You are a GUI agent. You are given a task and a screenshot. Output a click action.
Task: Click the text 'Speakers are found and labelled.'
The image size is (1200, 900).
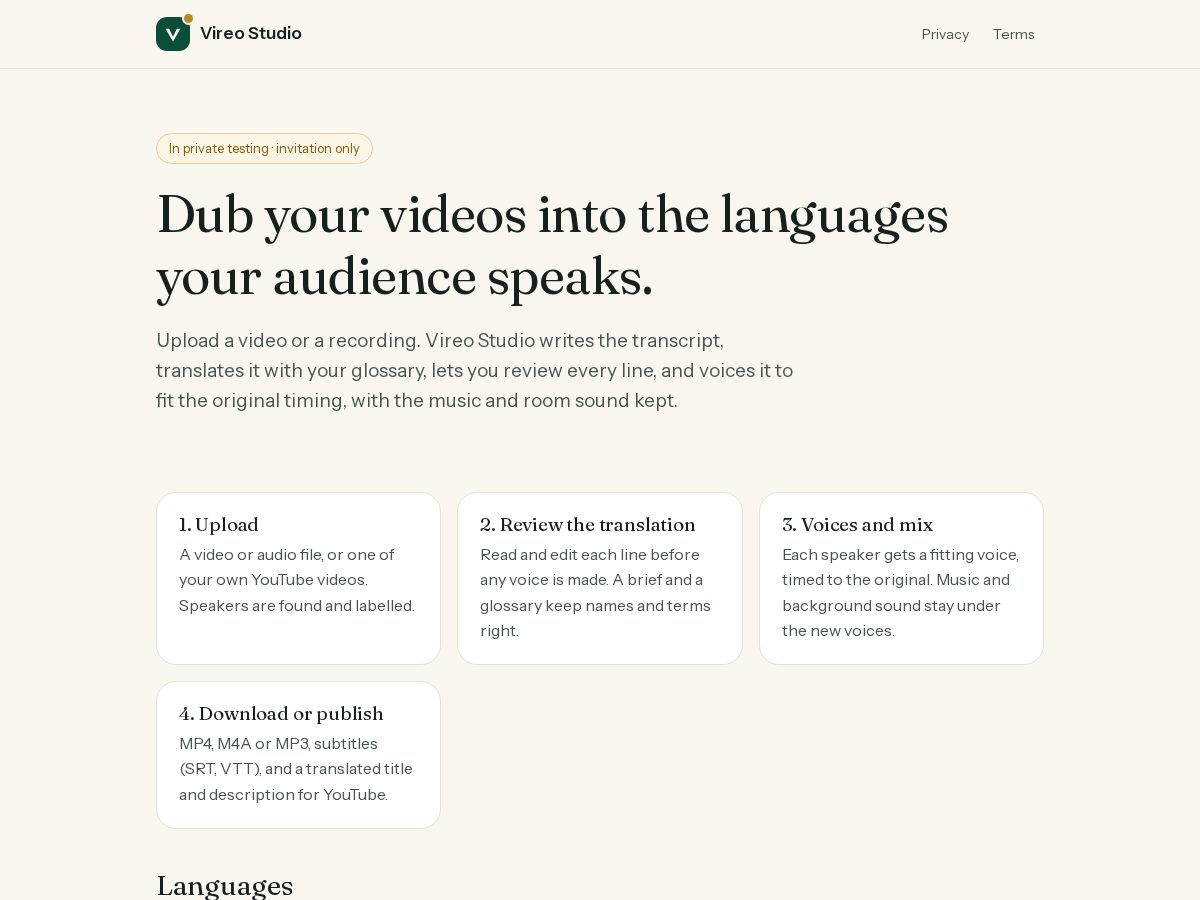(x=297, y=605)
